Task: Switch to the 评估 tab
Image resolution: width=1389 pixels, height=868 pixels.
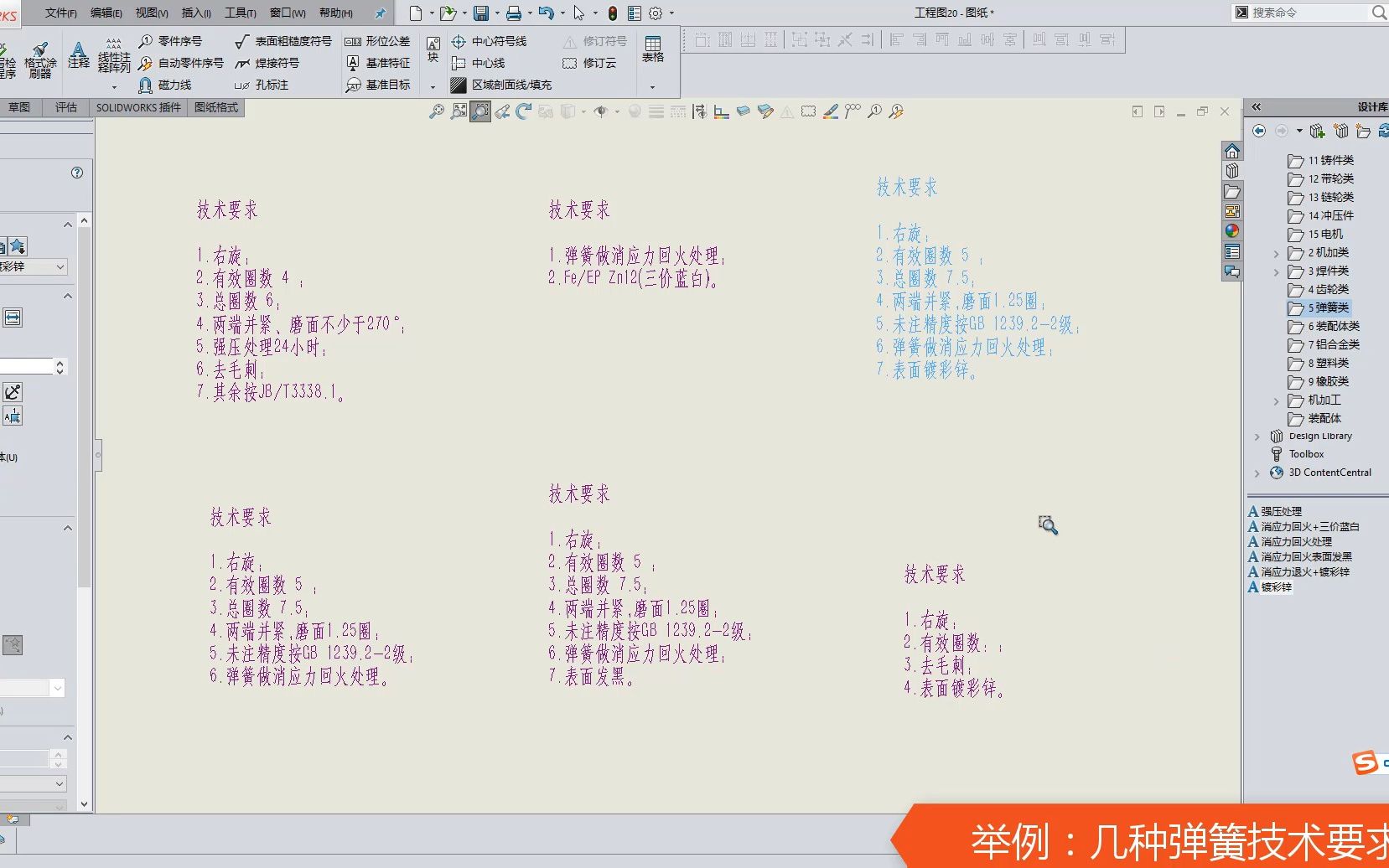Action: [65, 107]
